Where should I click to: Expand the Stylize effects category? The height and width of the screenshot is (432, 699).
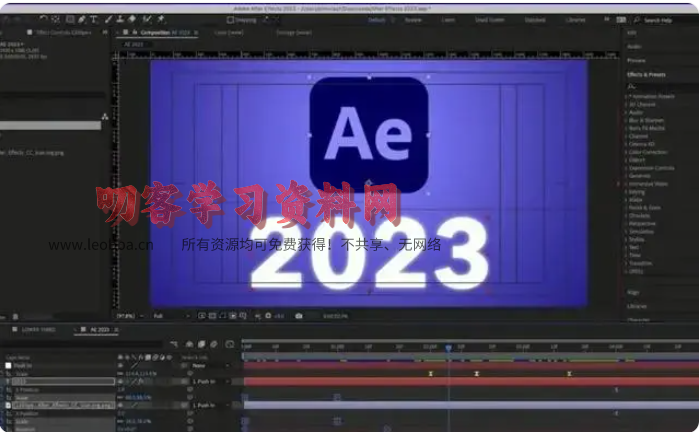[x=626, y=239]
